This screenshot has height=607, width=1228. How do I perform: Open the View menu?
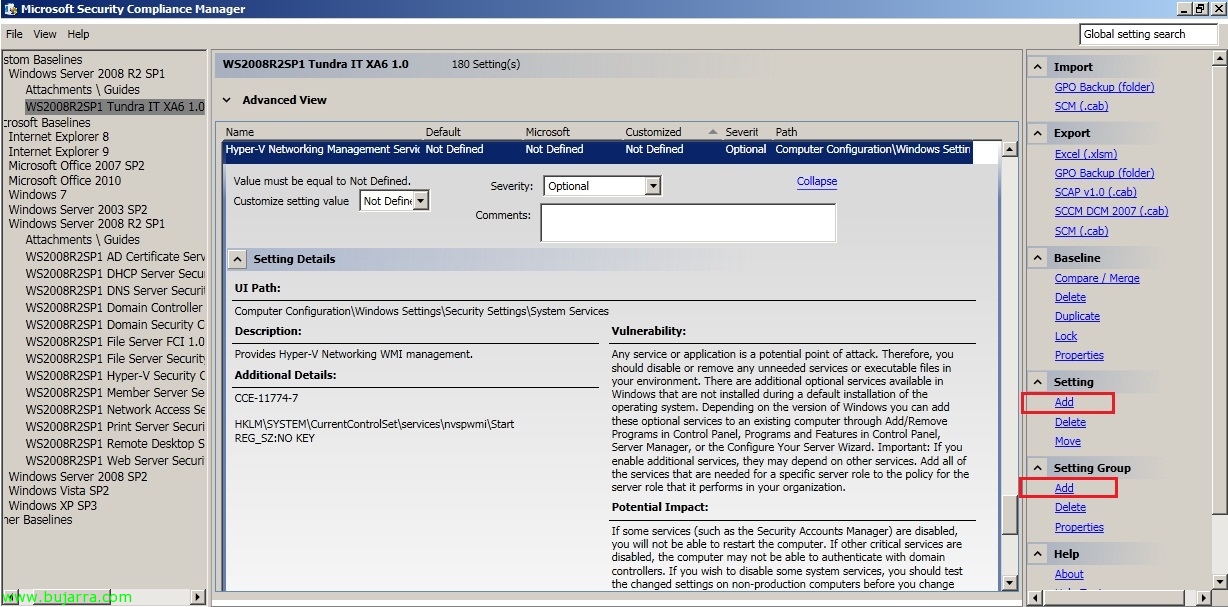pyautogui.click(x=45, y=34)
